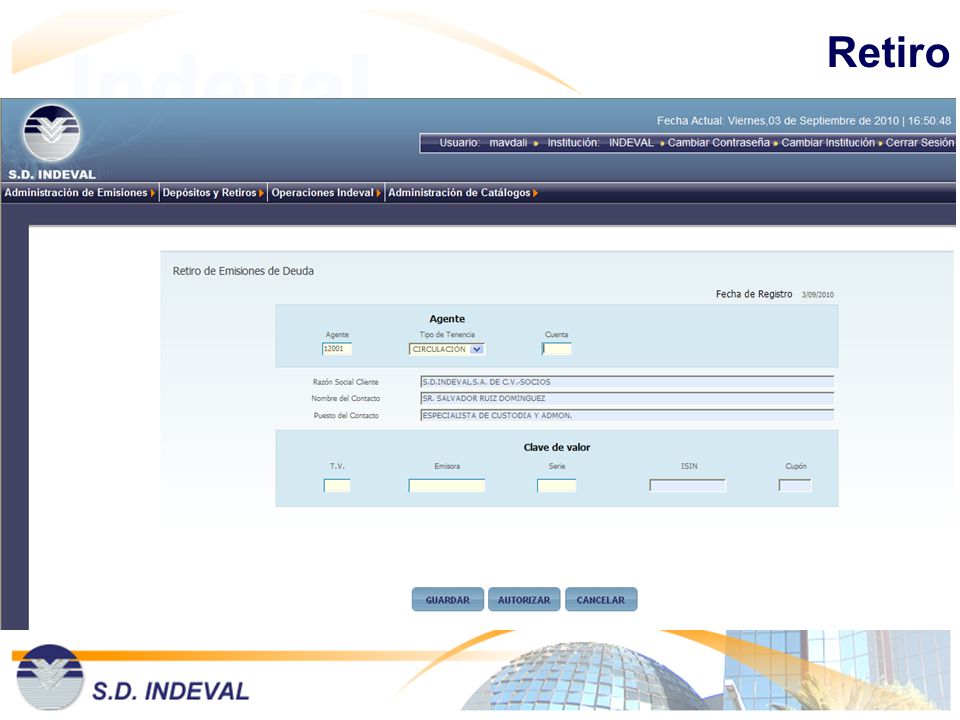The image size is (960, 720).
Task: Click the Serie input field
Action: click(x=557, y=486)
